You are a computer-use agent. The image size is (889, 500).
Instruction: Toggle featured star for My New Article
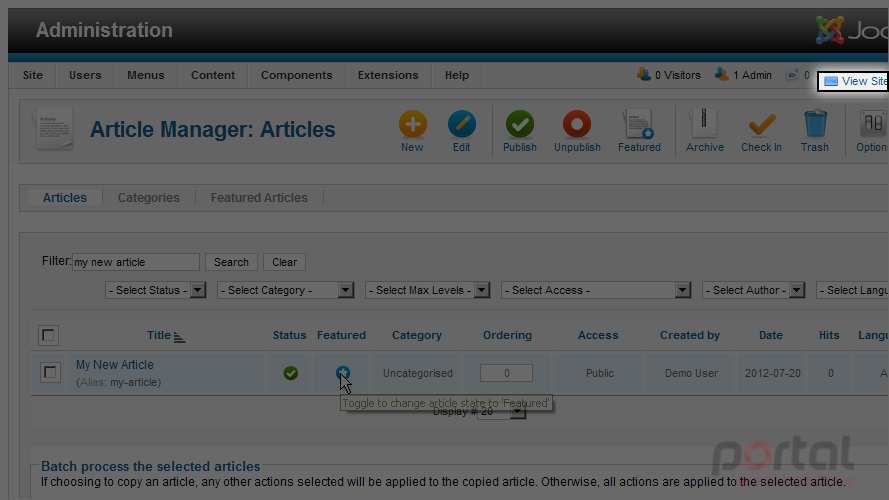pos(342,372)
